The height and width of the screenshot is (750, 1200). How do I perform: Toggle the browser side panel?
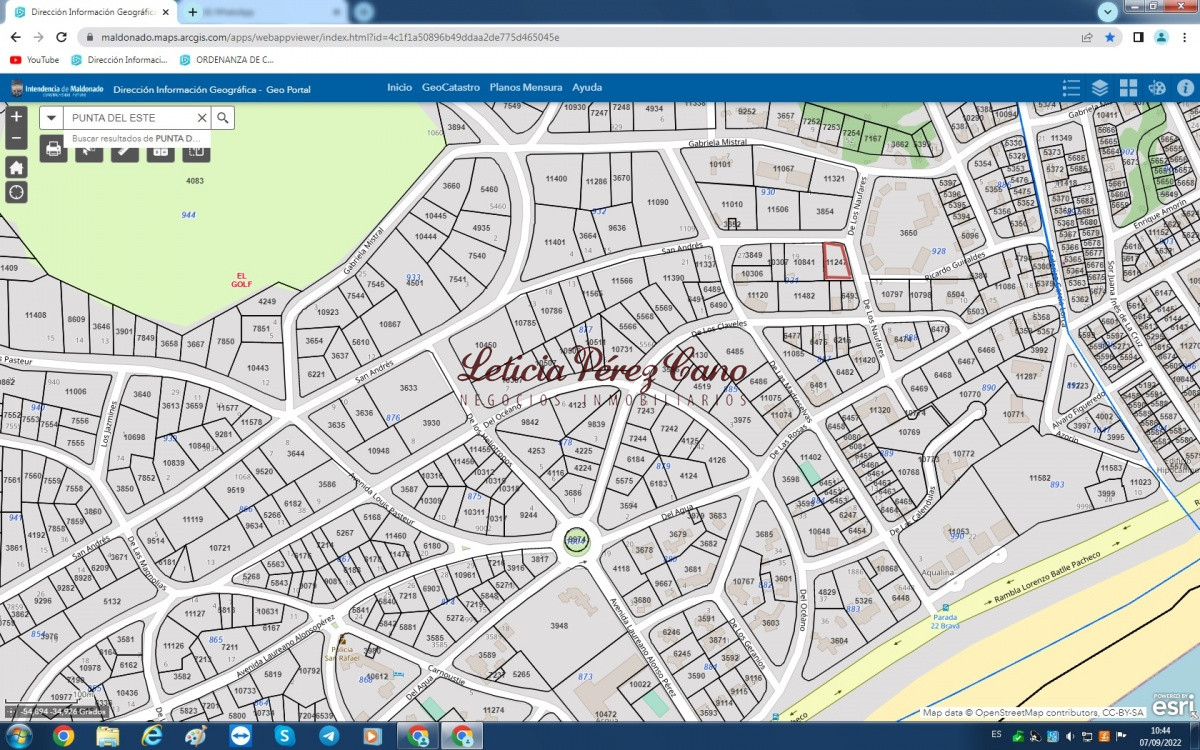pos(1138,37)
